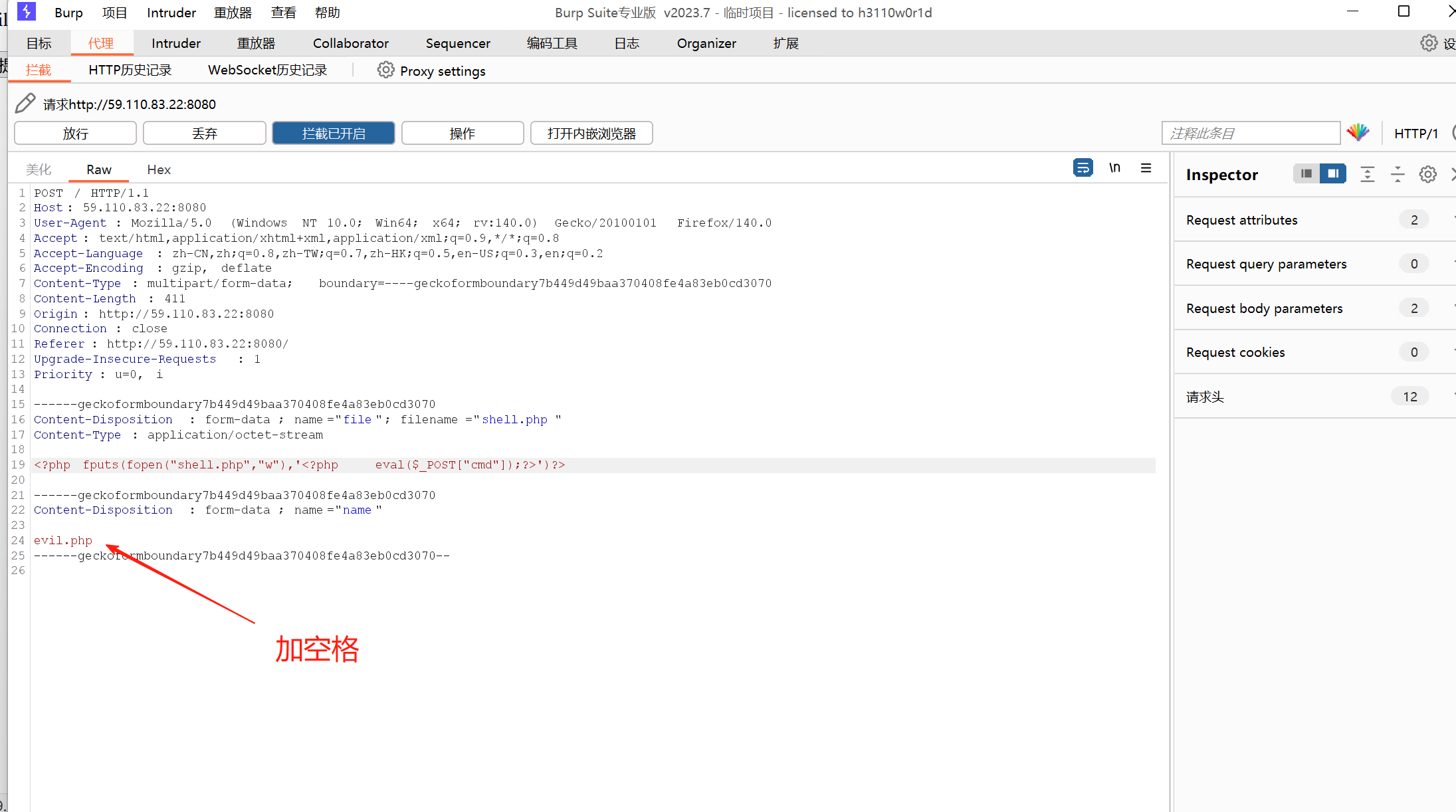Open Proxy settings gear
This screenshot has height=812, width=1456.
coord(385,70)
